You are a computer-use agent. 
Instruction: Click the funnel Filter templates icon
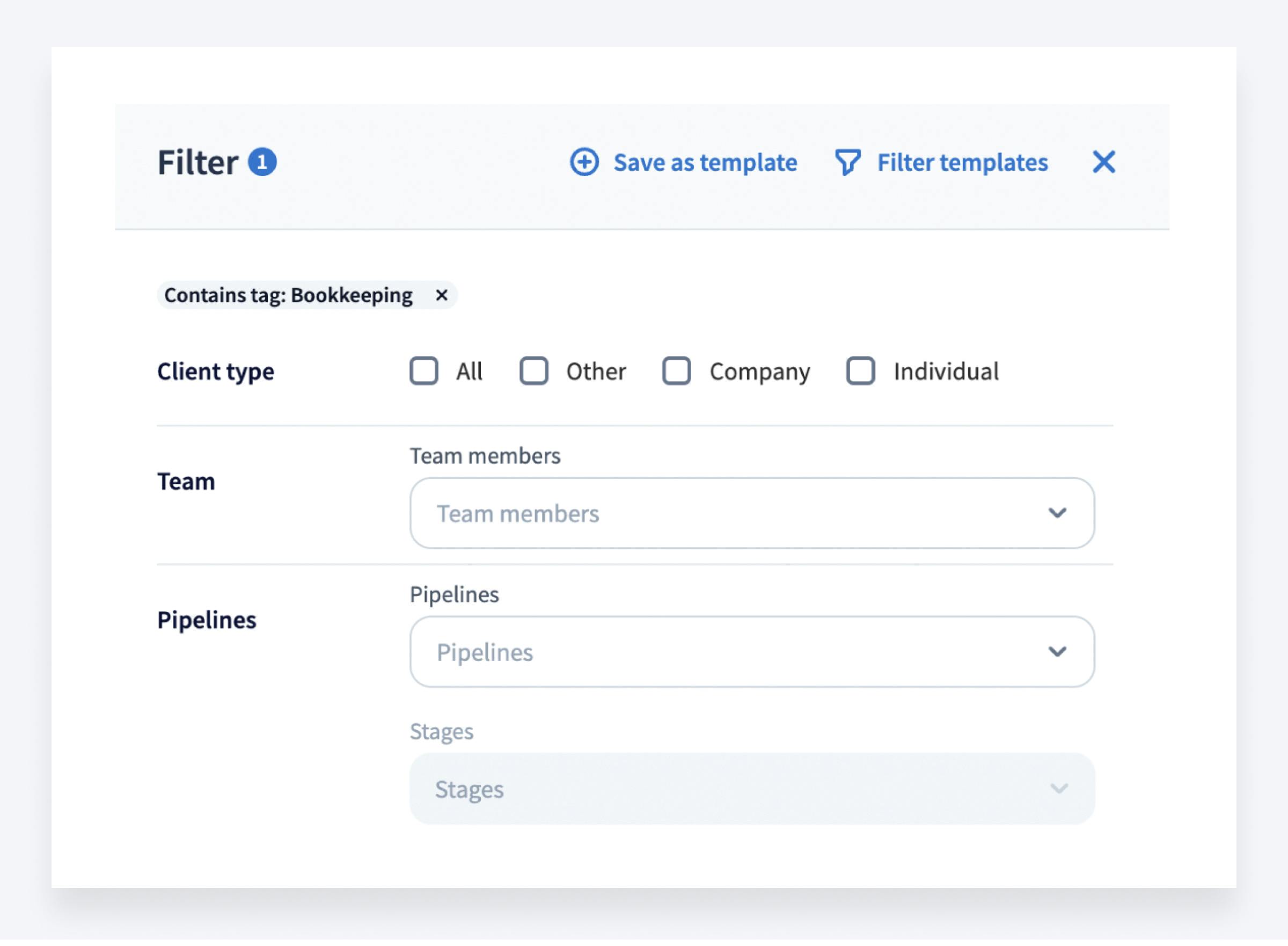847,162
